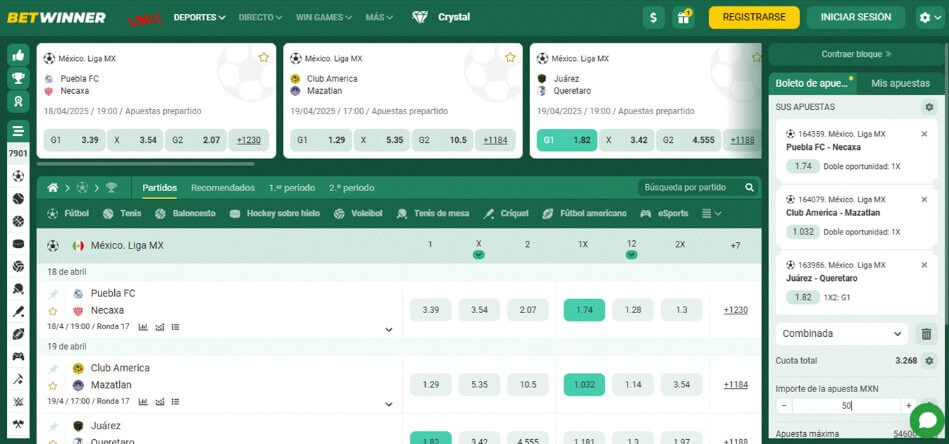The height and width of the screenshot is (444, 949).
Task: Pin the Club America match row
Action: click(x=53, y=368)
